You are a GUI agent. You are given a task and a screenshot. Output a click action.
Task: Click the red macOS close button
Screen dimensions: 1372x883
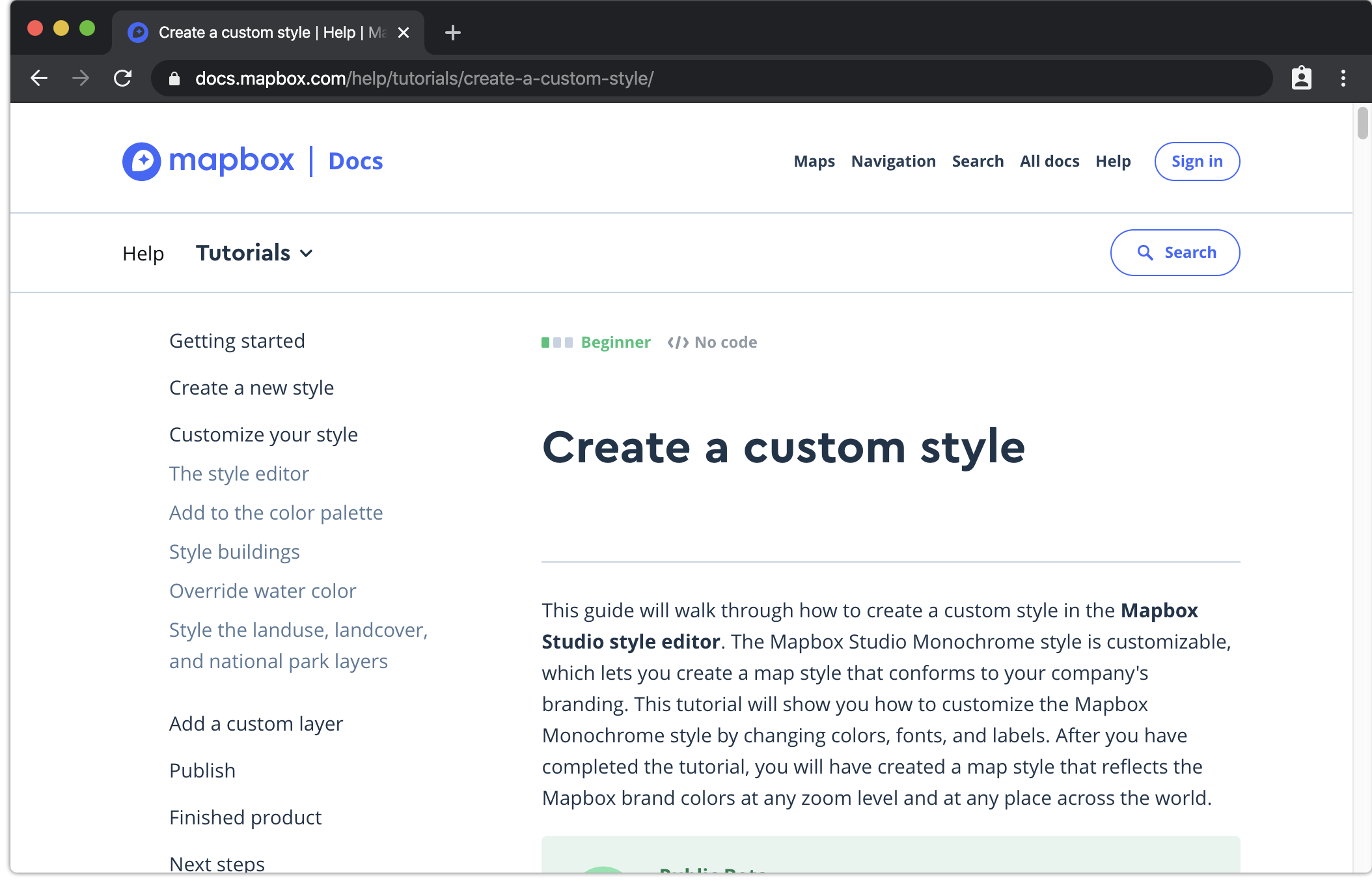35,28
